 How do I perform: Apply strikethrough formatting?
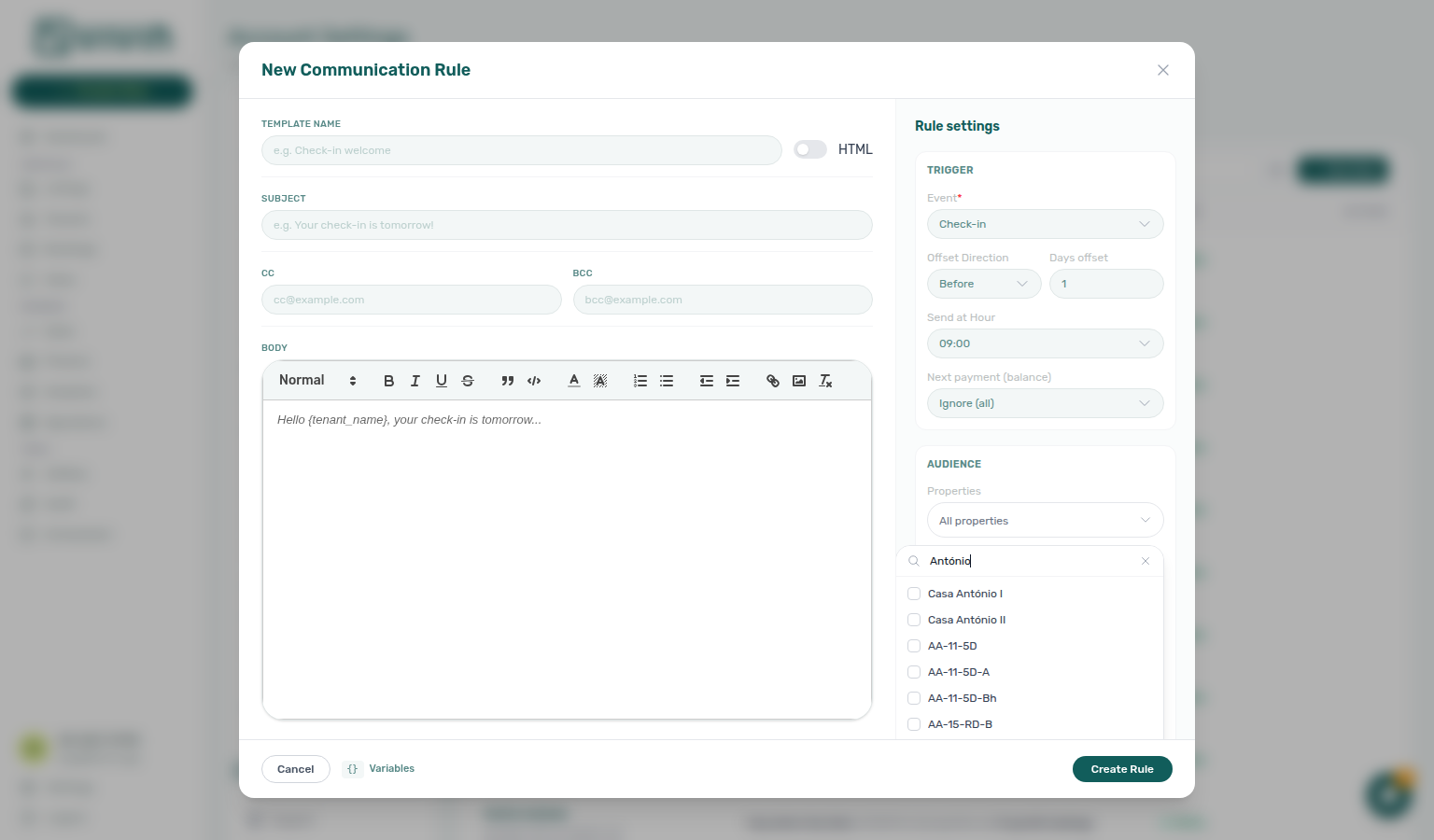point(468,381)
